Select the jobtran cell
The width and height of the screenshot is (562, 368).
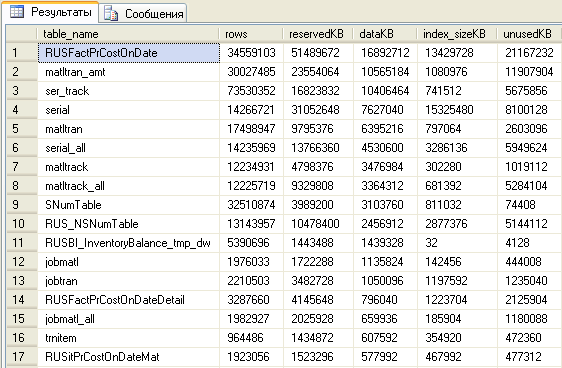click(129, 281)
